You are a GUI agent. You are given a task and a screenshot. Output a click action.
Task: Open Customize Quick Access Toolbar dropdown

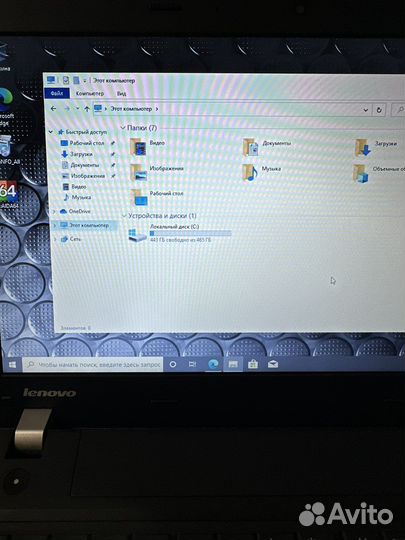(x=85, y=81)
